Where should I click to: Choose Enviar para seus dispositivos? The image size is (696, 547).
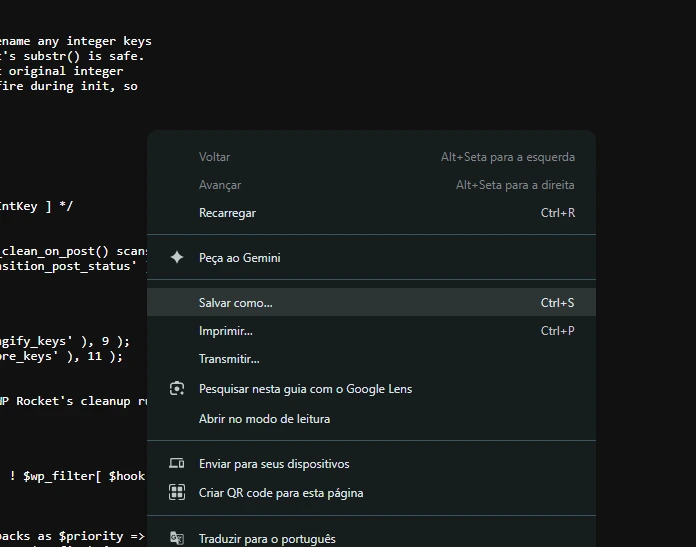[x=371, y=464]
